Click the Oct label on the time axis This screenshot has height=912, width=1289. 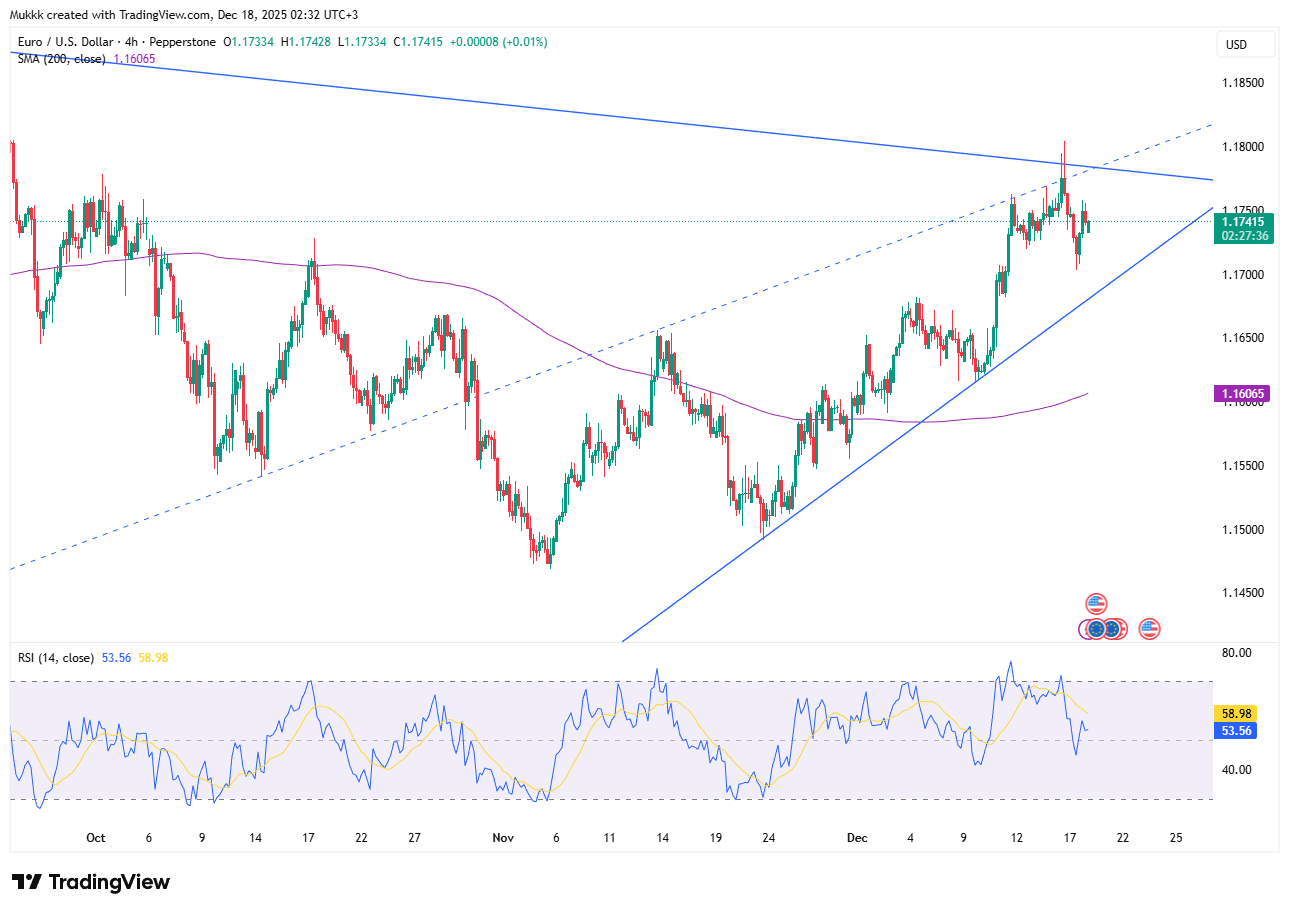[x=96, y=838]
